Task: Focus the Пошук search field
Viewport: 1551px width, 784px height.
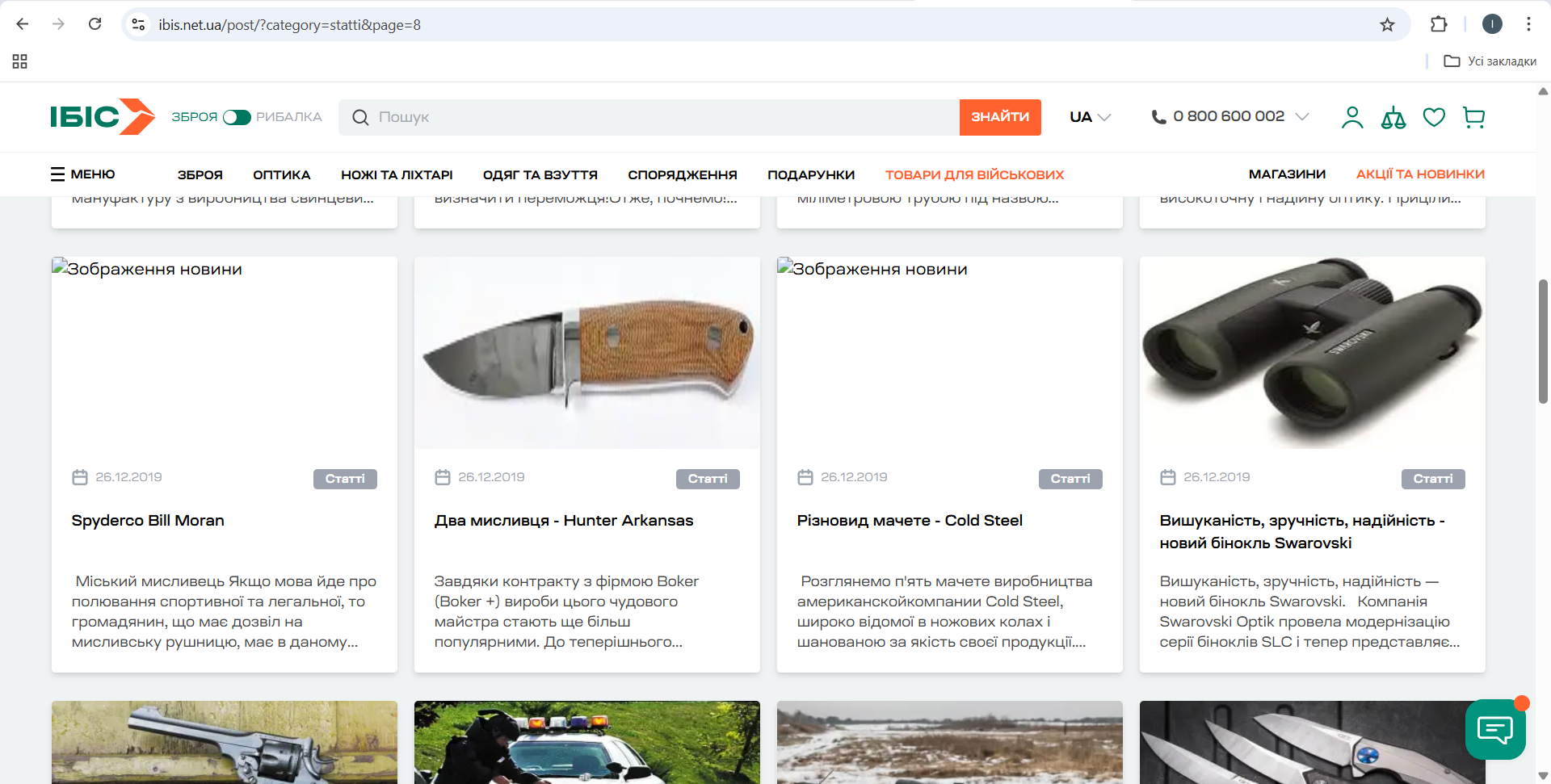Action: 649,117
